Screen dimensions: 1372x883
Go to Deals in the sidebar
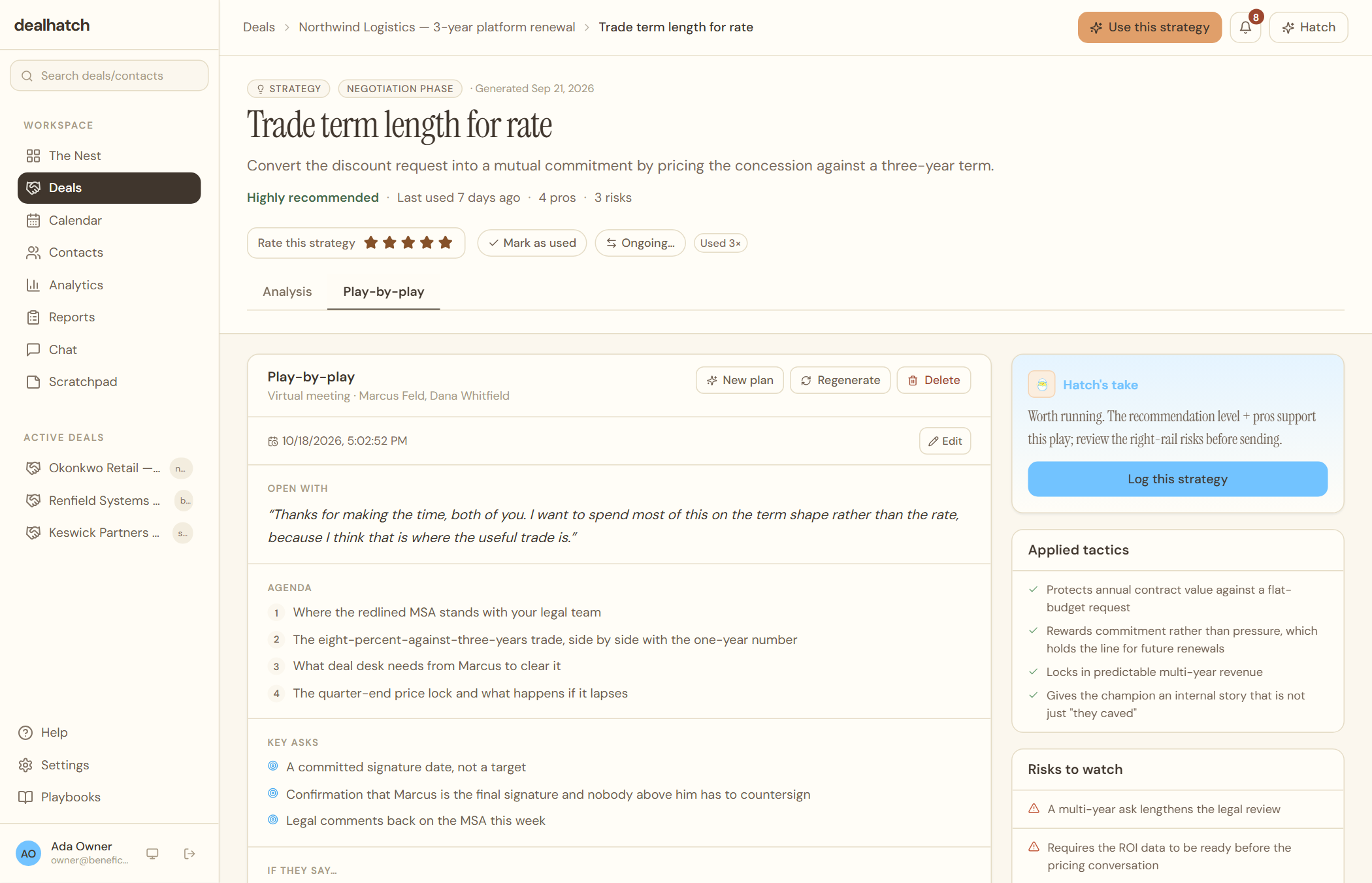pyautogui.click(x=109, y=188)
